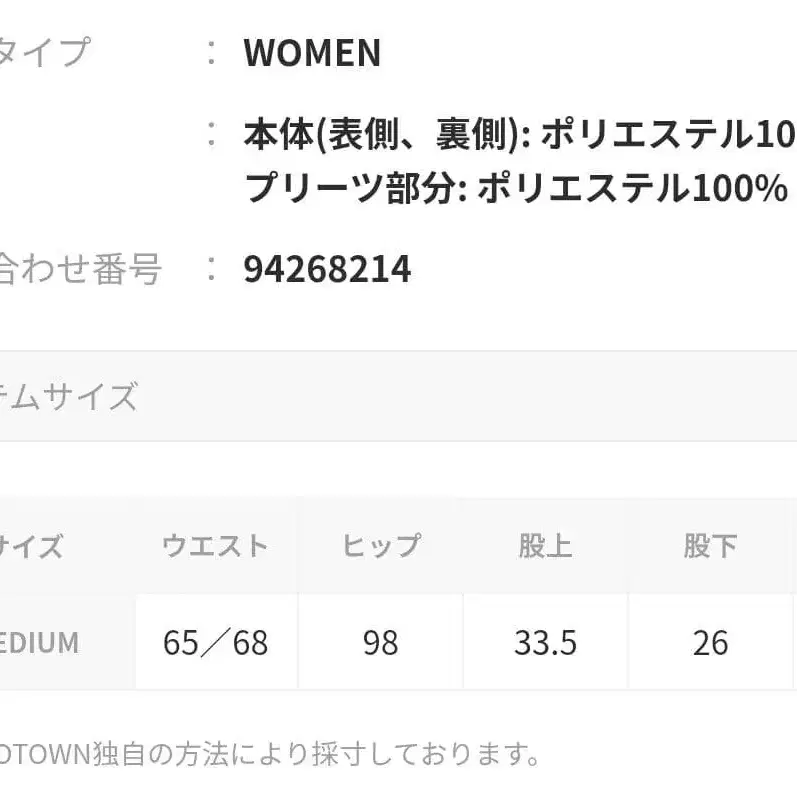Click the ヒップ column header

pos(381,546)
